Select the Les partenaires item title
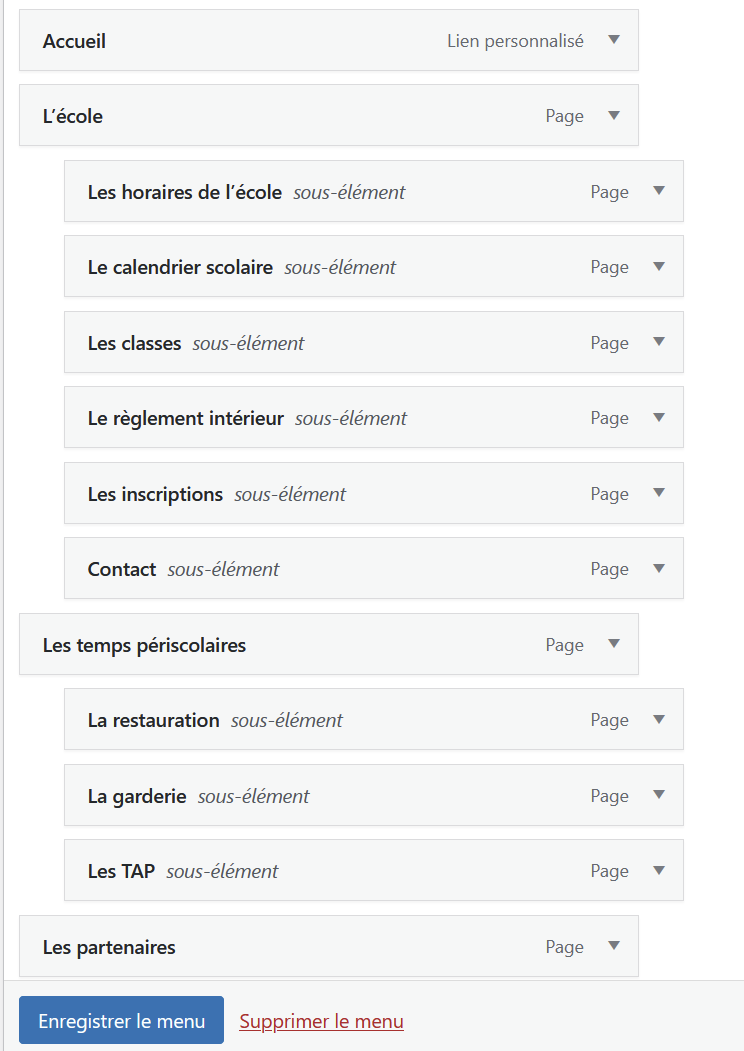Screen dimensions: 744x1051 [x=109, y=947]
